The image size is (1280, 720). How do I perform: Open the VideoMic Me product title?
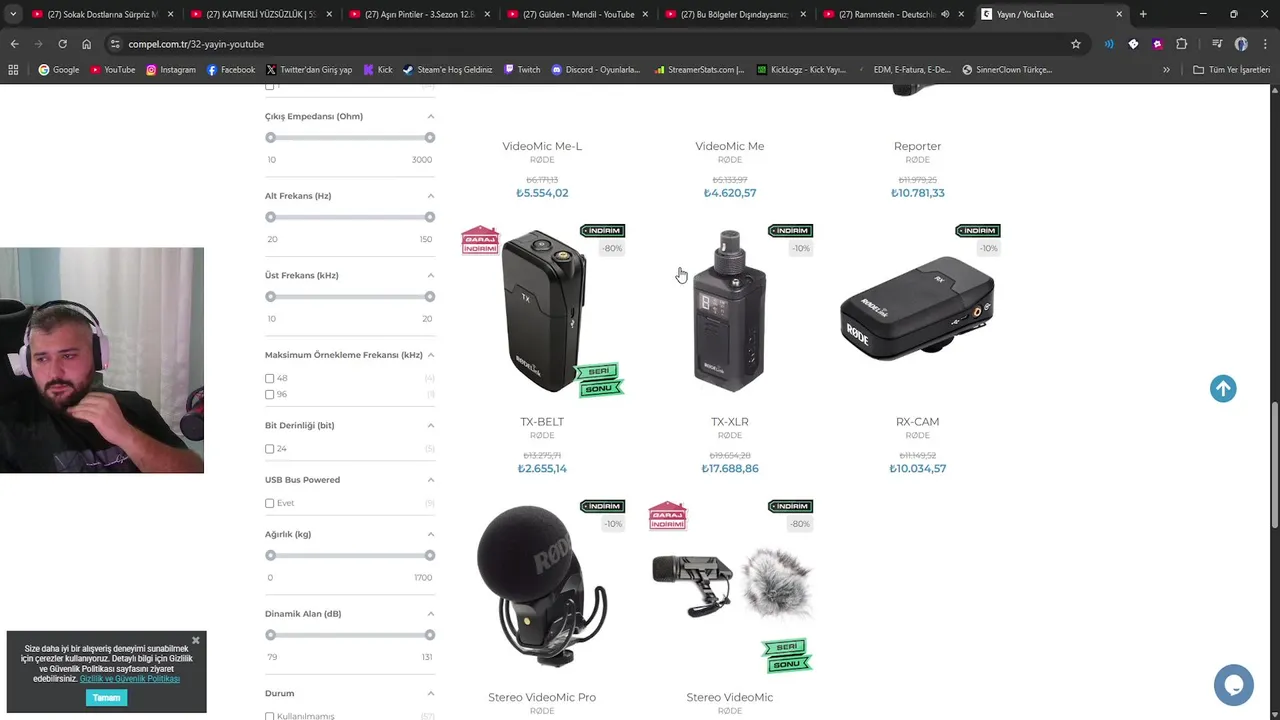point(730,146)
